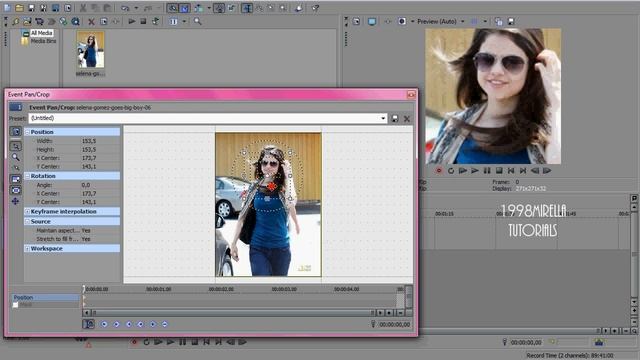Image resolution: width=640 pixels, height=360 pixels.
Task: Save preset in Event Pan/Crop
Action: point(395,119)
